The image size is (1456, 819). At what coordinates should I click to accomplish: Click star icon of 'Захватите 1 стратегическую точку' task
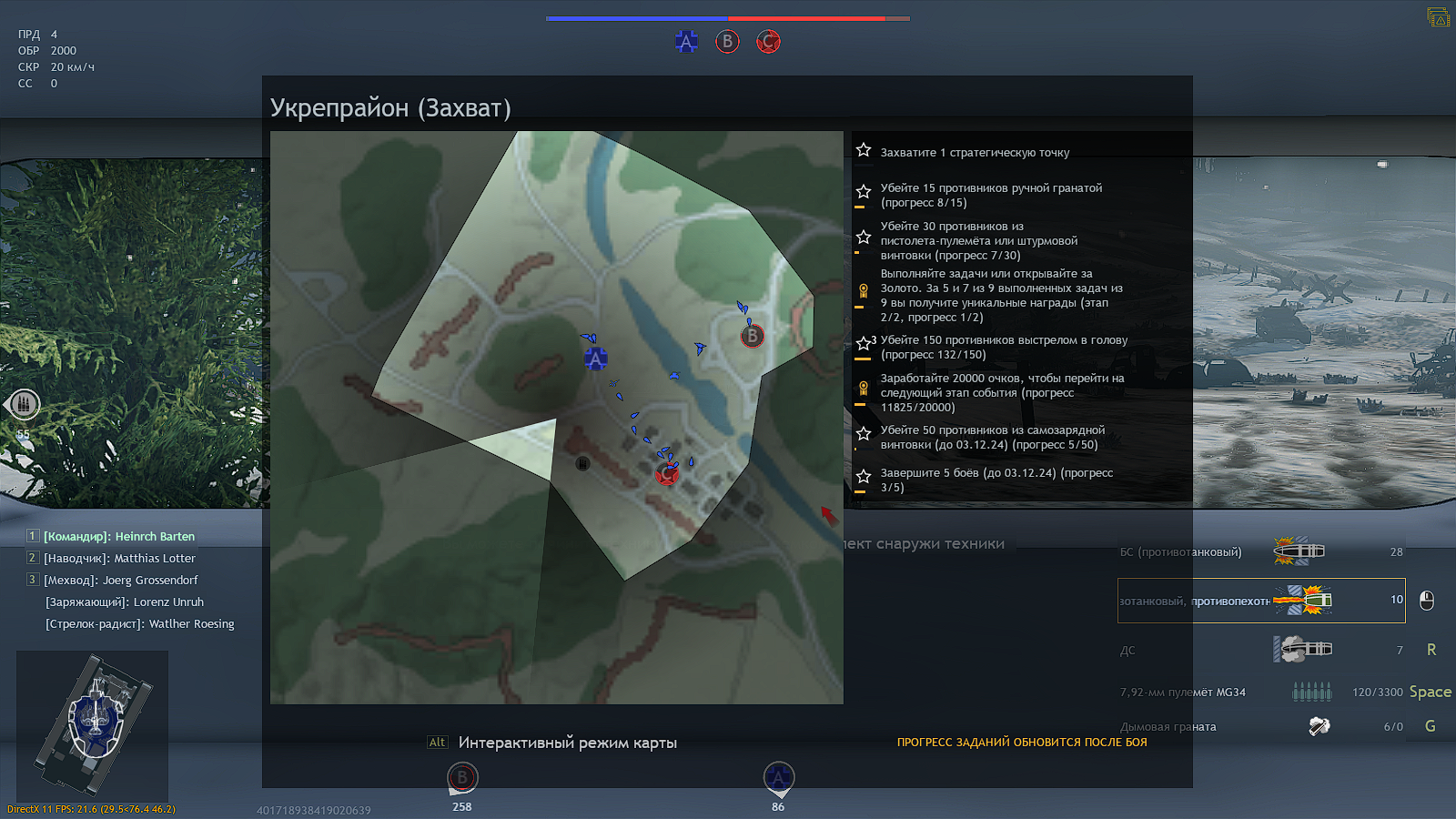coord(864,150)
